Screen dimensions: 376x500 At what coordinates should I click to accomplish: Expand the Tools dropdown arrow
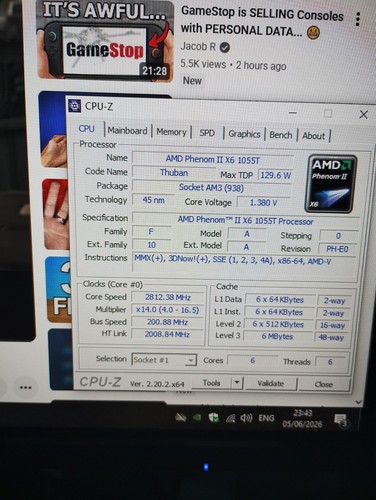[237, 383]
